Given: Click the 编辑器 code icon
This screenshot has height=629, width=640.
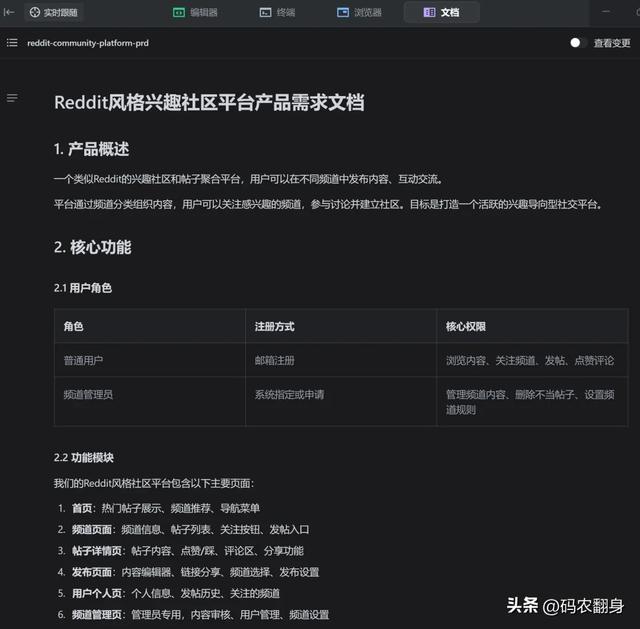Looking at the screenshot, I should (x=179, y=13).
